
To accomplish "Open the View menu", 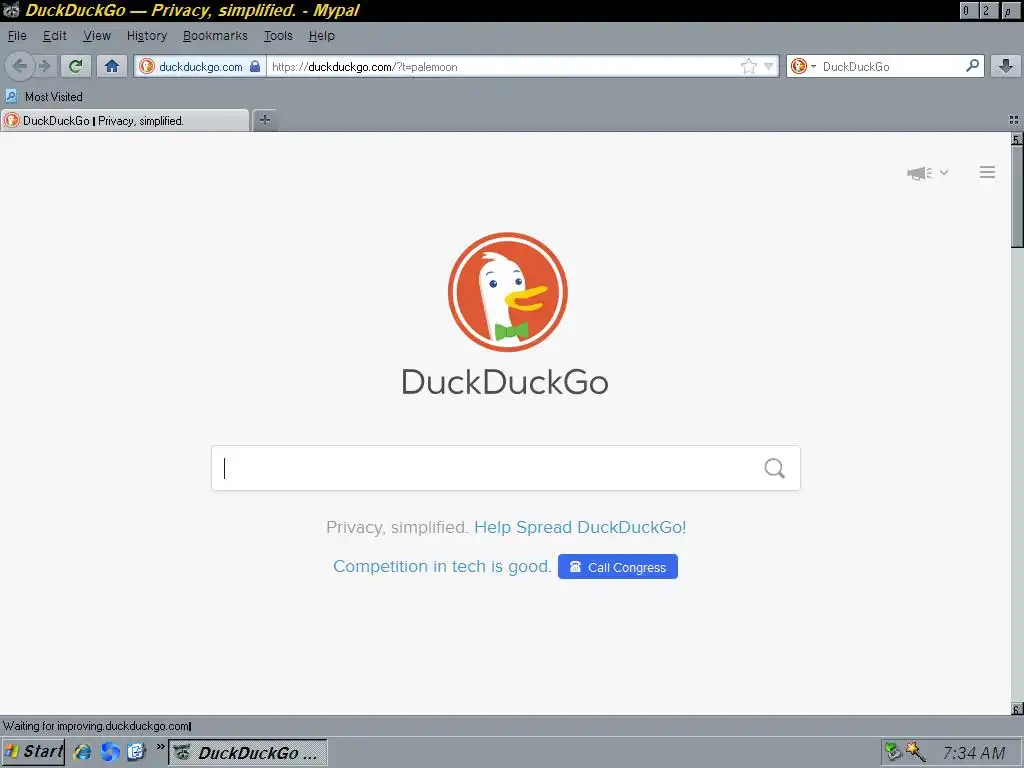I will (x=97, y=36).
